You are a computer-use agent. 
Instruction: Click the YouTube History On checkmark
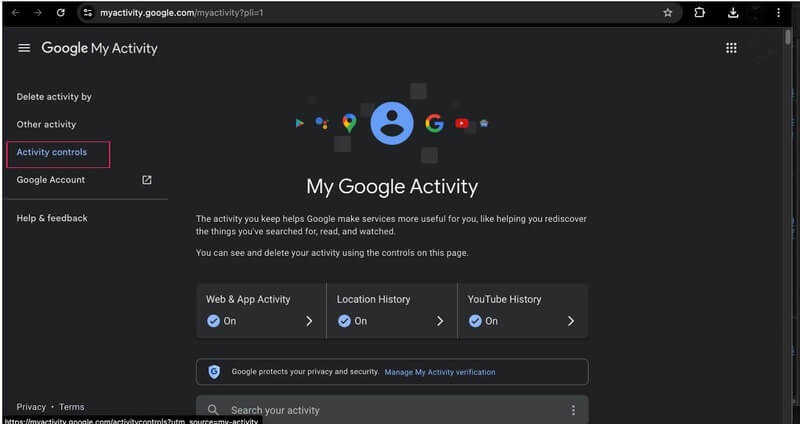point(475,321)
